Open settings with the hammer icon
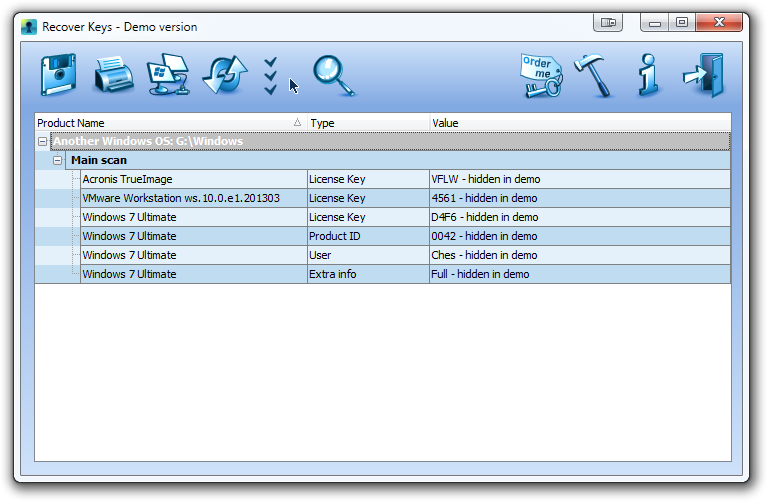Viewport: 768px width, 502px height. (594, 76)
